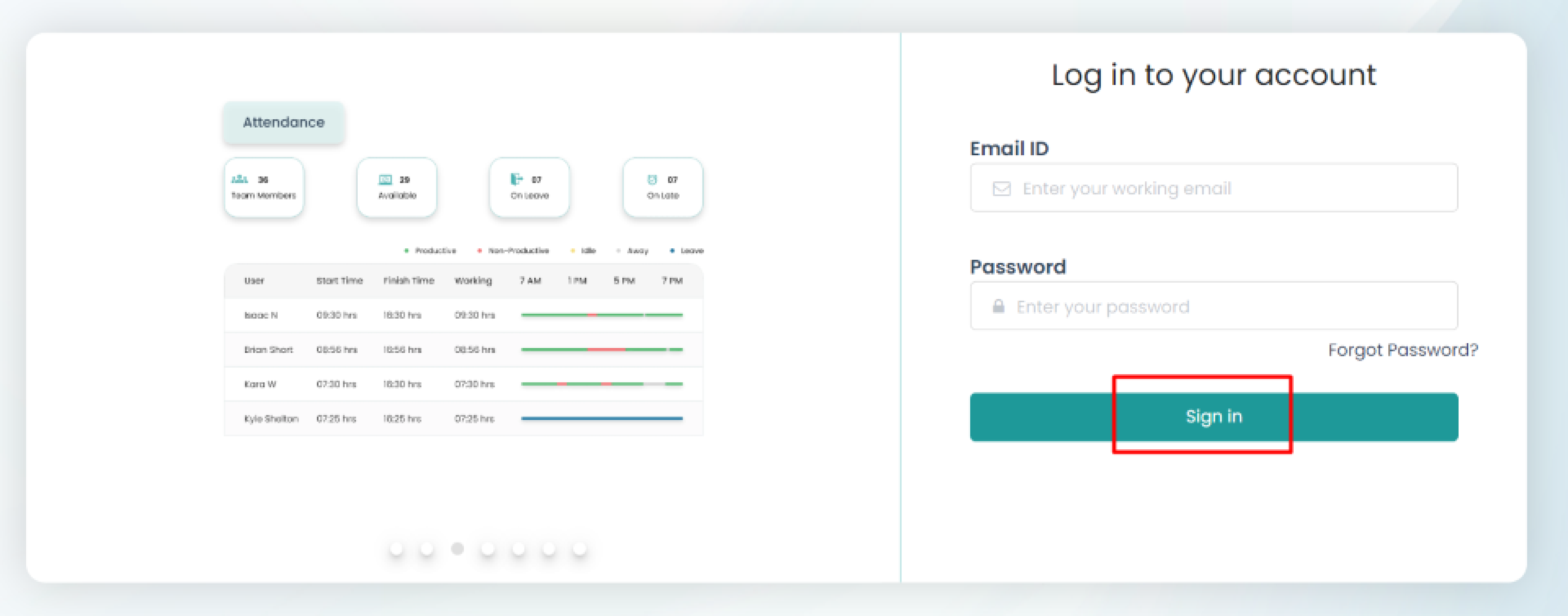Click the Available card
1568x616 pixels.
point(397,187)
